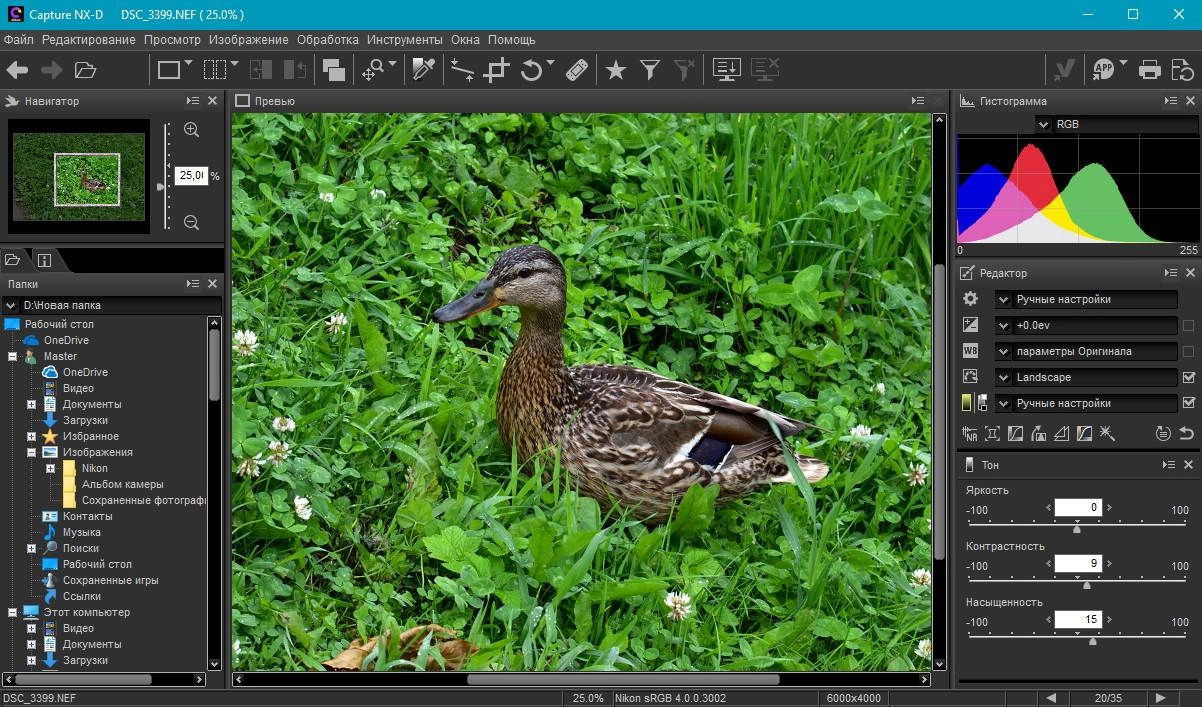Viewport: 1202px width, 707px height.
Task: Click the Picture Control icon beside Landscape
Action: click(970, 377)
